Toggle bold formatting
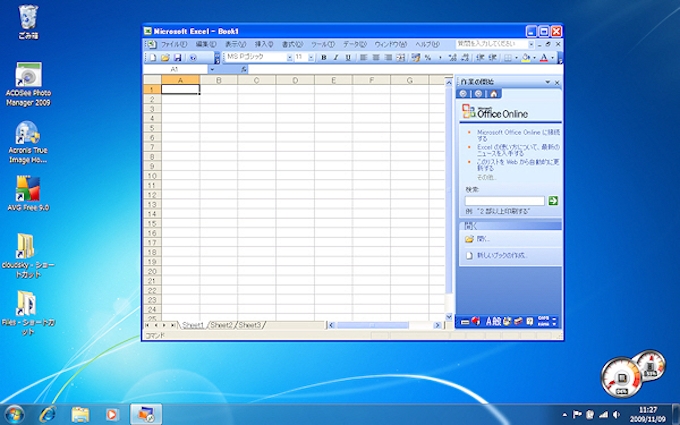The image size is (680, 425). point(323,58)
